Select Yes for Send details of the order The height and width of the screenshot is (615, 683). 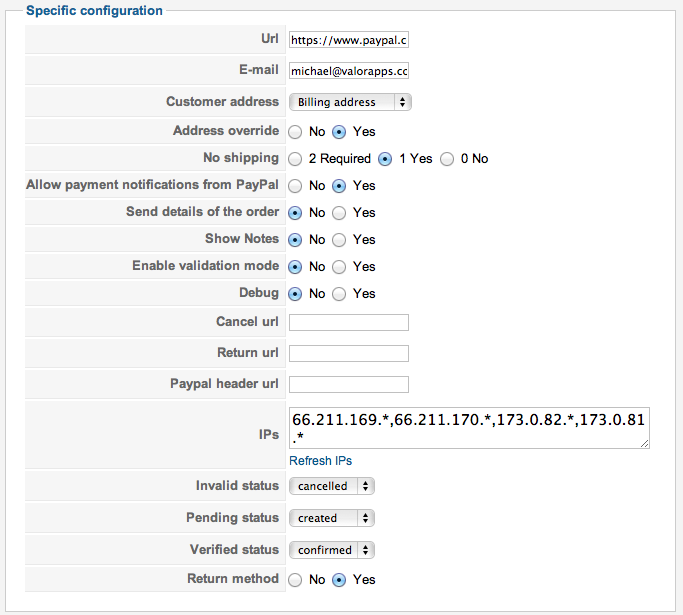340,212
